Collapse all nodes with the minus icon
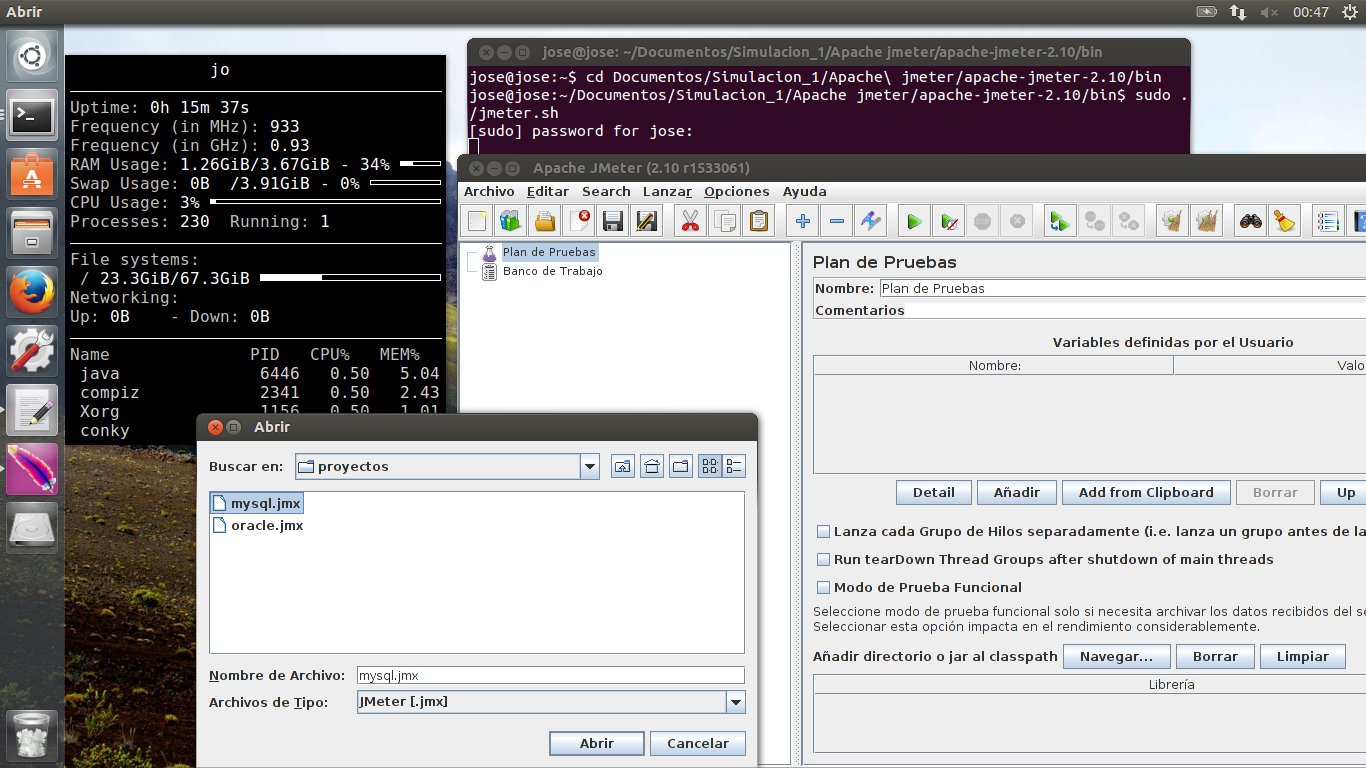 click(x=837, y=221)
